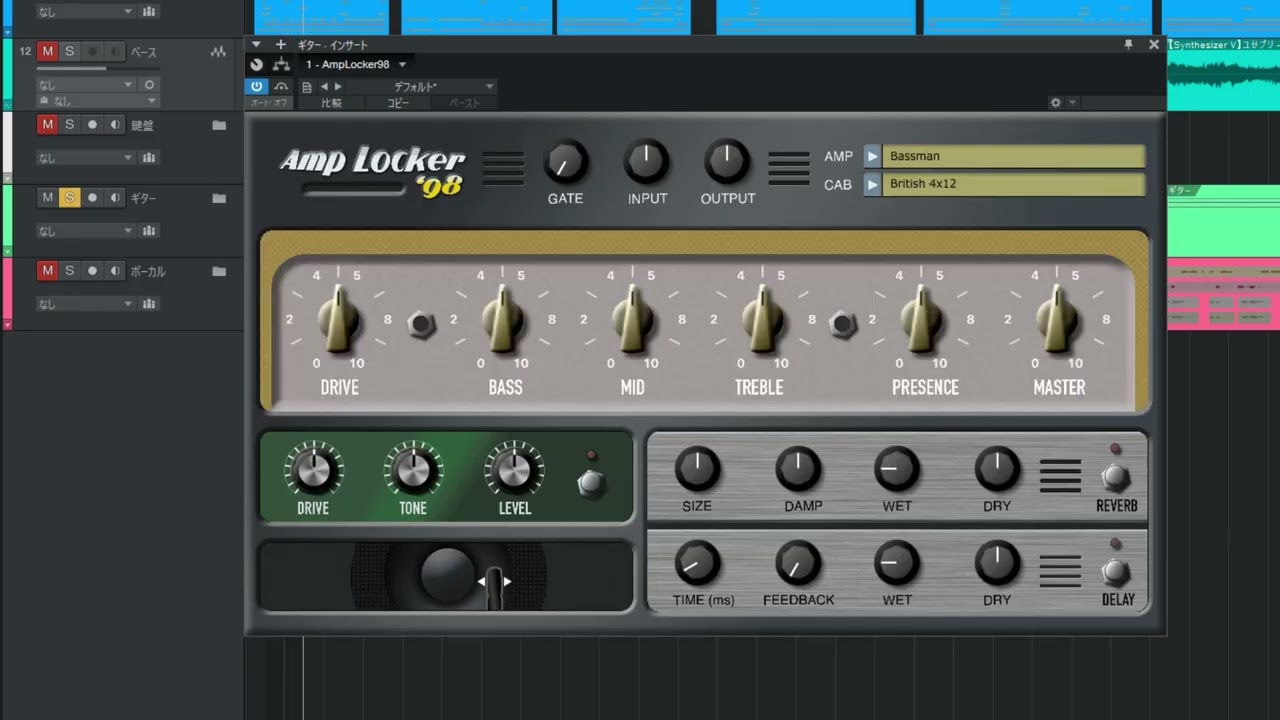Click the reverb SIZE knob
1280x720 pixels.
[x=697, y=469]
